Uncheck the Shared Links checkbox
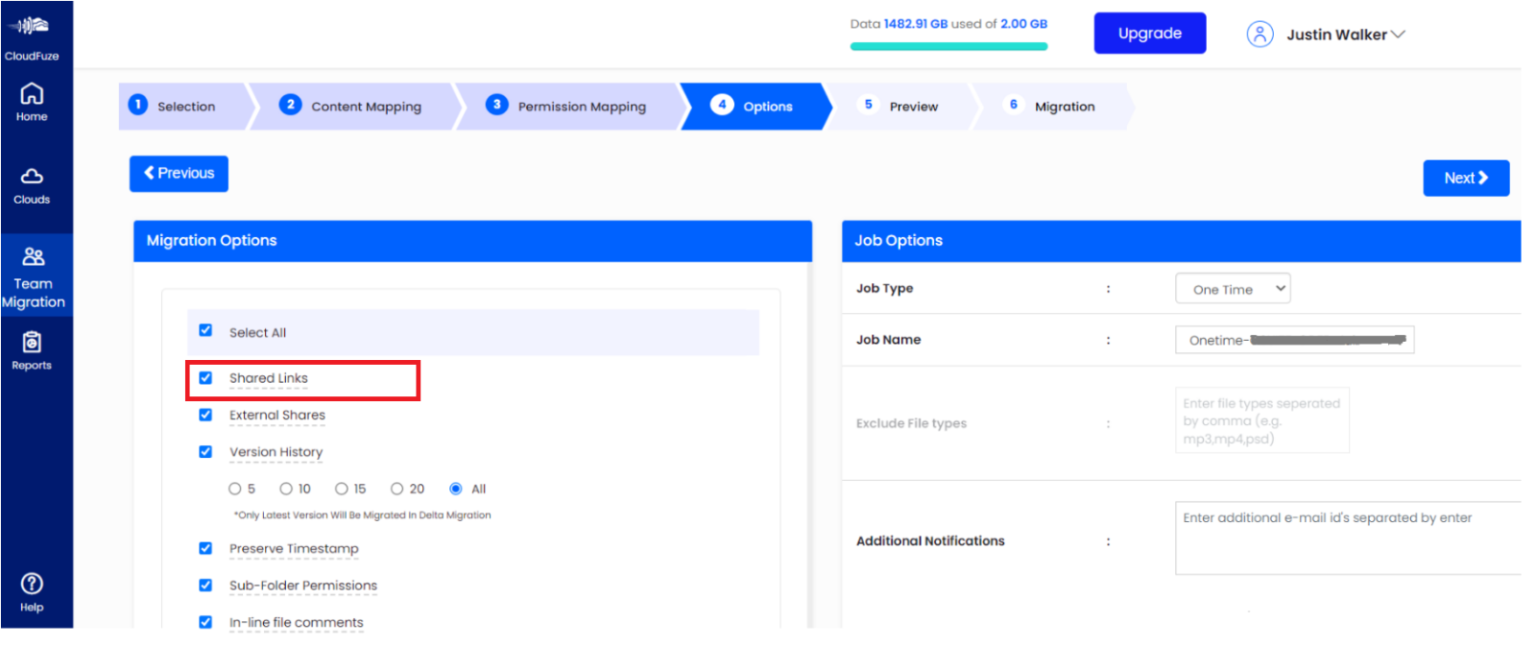 pos(206,378)
